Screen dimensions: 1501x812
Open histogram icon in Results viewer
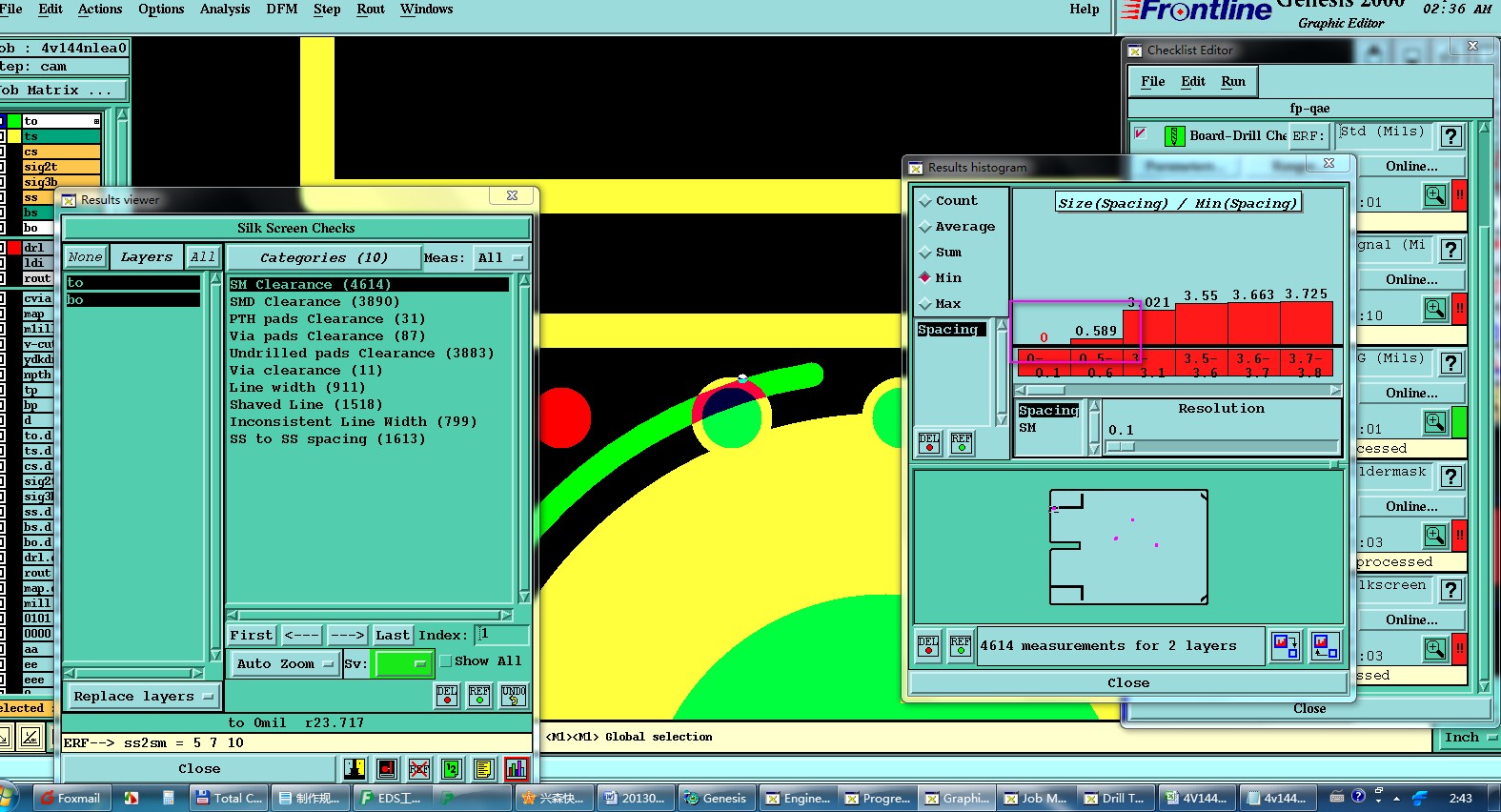coord(517,769)
